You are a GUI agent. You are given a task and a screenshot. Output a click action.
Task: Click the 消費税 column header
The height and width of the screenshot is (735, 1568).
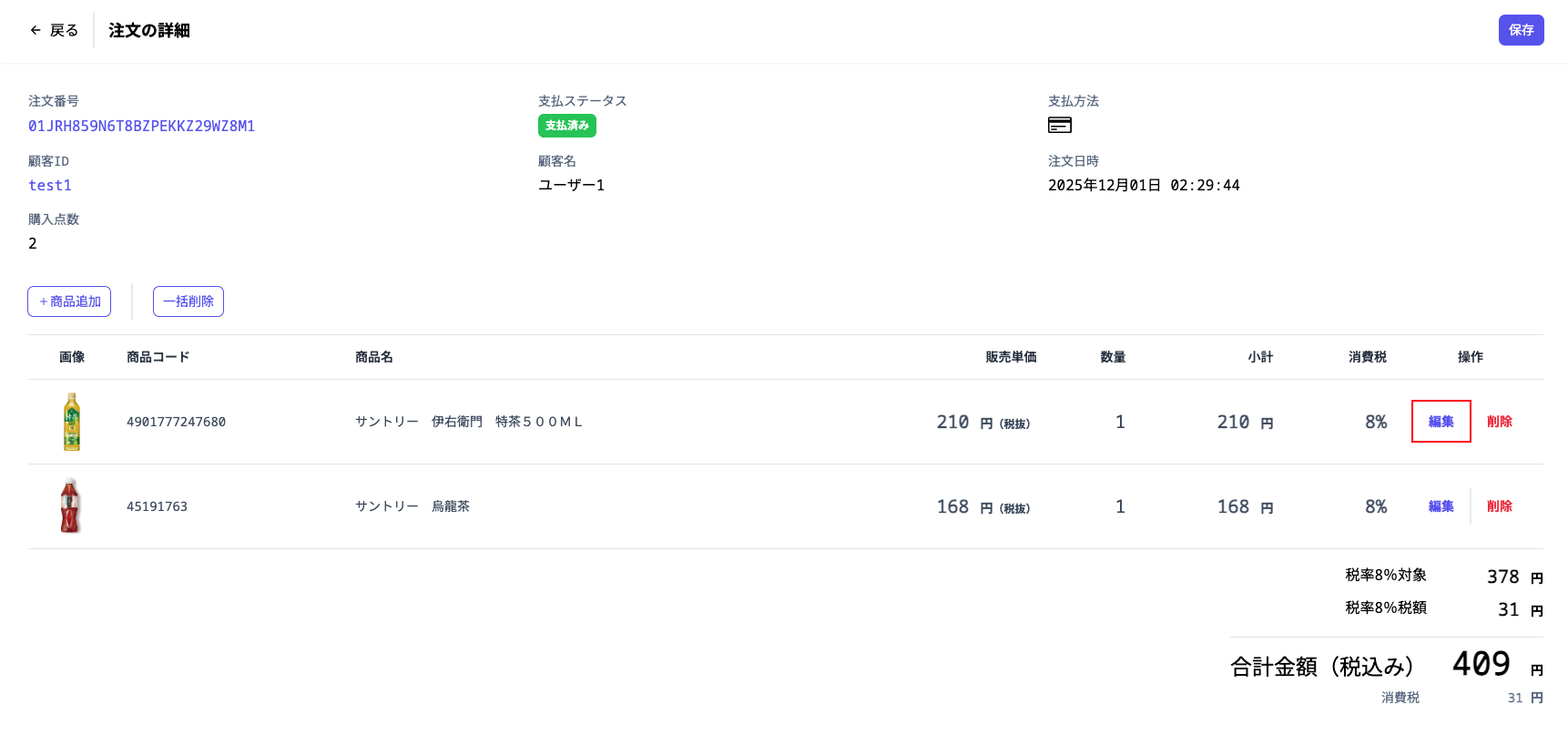[1368, 357]
